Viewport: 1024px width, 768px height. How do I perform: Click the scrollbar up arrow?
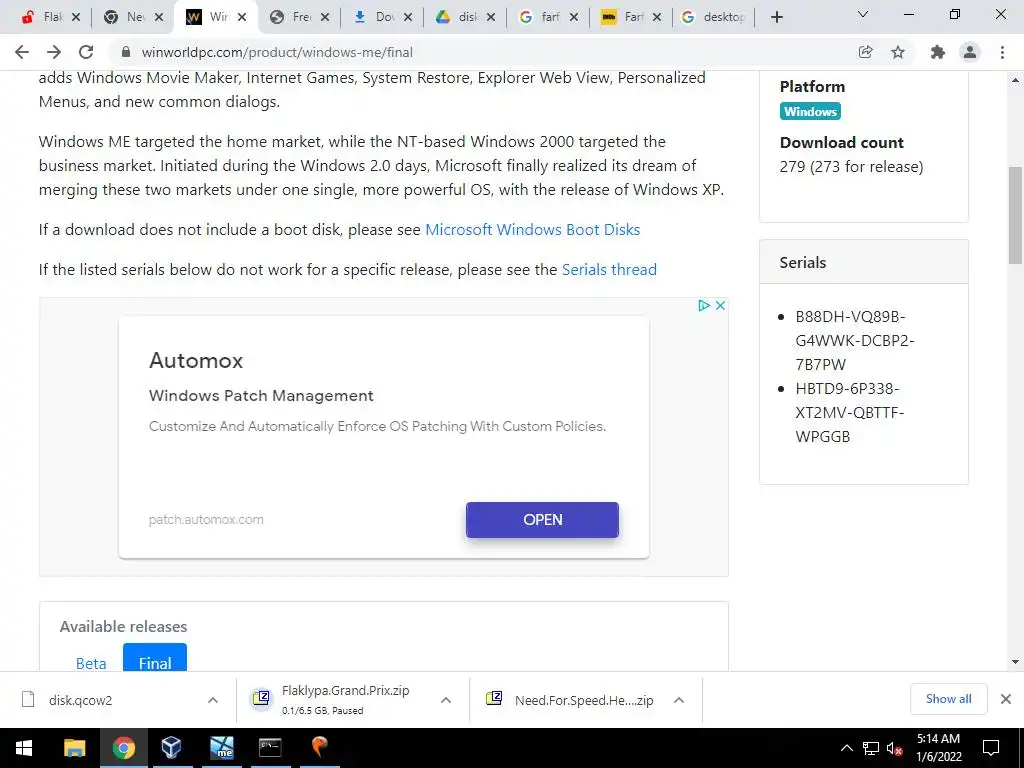[x=1015, y=80]
